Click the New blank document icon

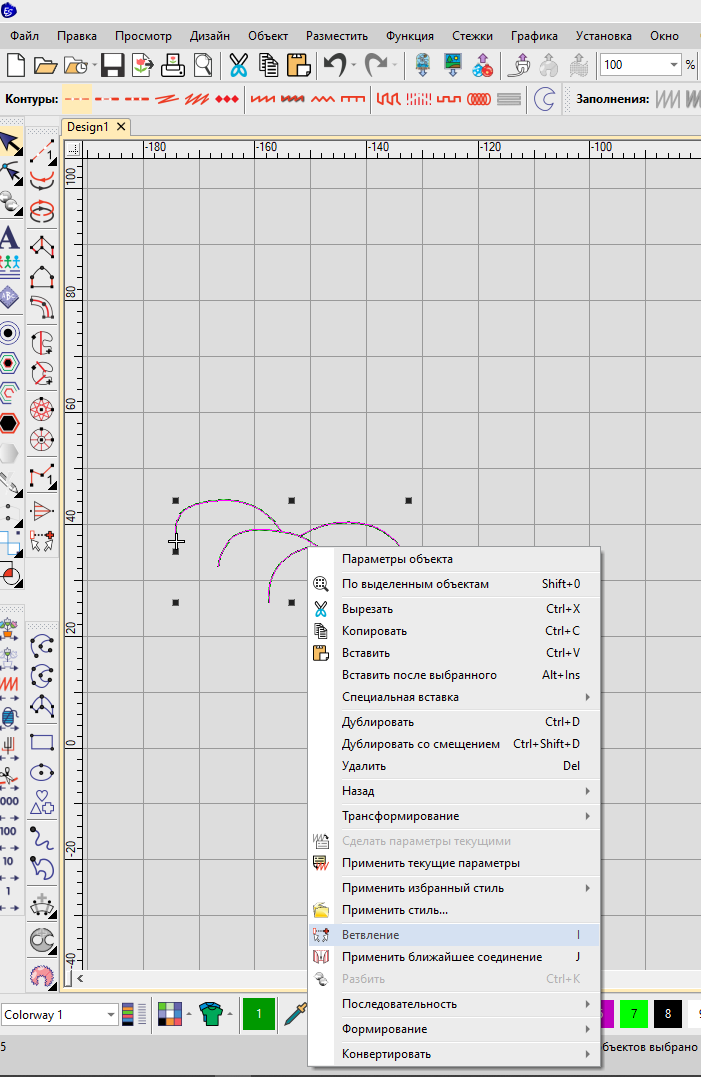pos(15,65)
